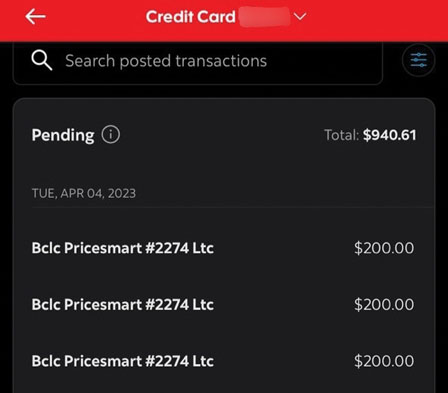Click the blurred account number in header
The height and width of the screenshot is (393, 448).
pyautogui.click(x=265, y=17)
